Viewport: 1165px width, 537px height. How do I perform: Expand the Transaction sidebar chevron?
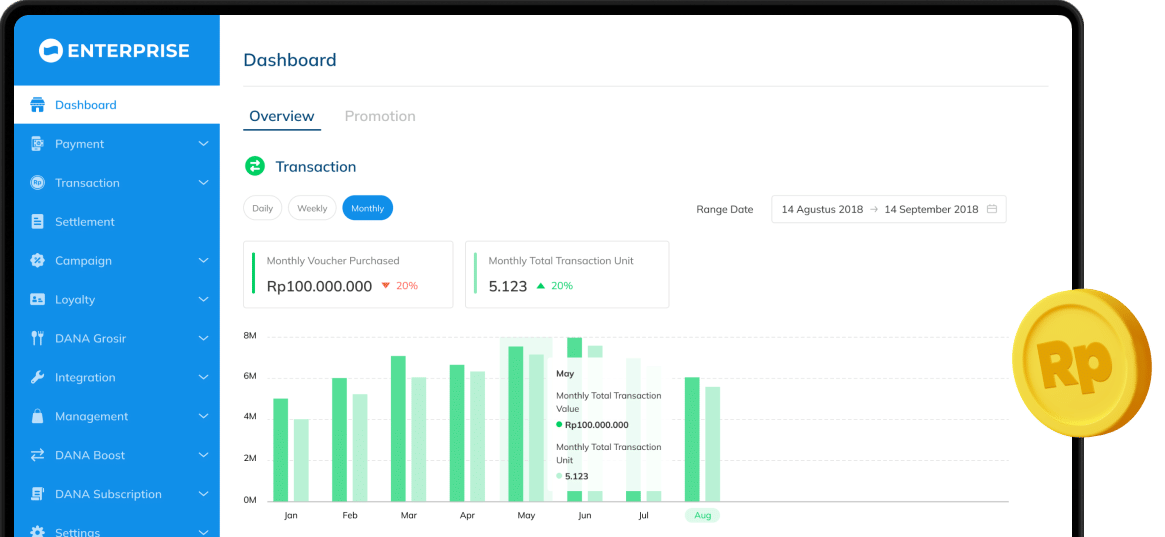[204, 183]
